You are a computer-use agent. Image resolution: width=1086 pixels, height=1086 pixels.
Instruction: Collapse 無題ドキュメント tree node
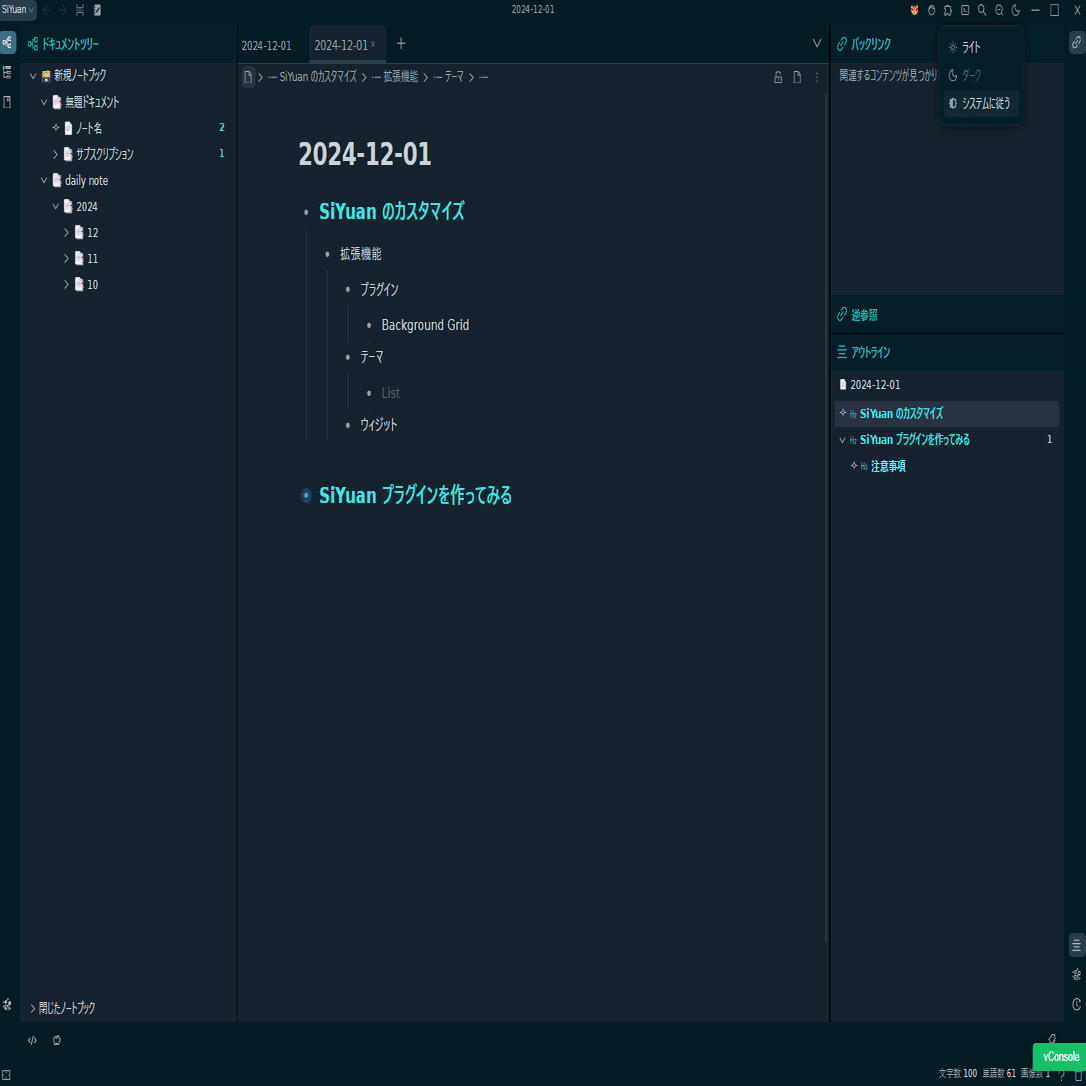(44, 102)
